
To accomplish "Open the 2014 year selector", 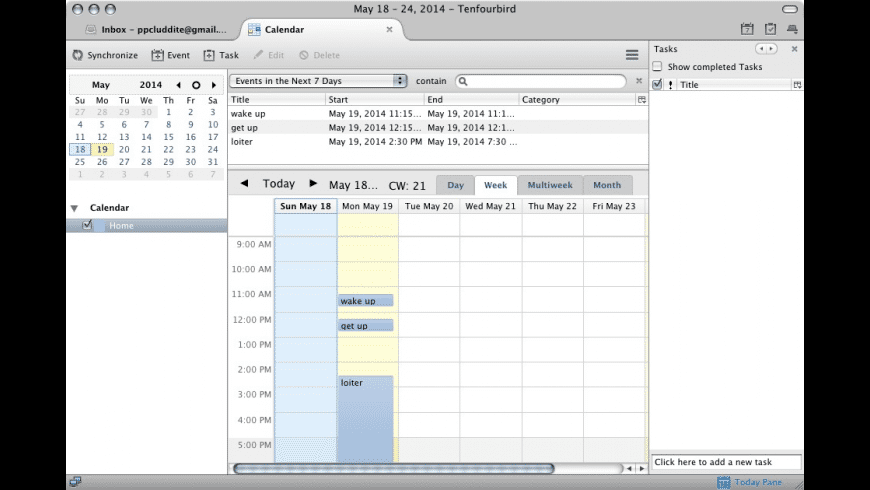I will coord(150,85).
